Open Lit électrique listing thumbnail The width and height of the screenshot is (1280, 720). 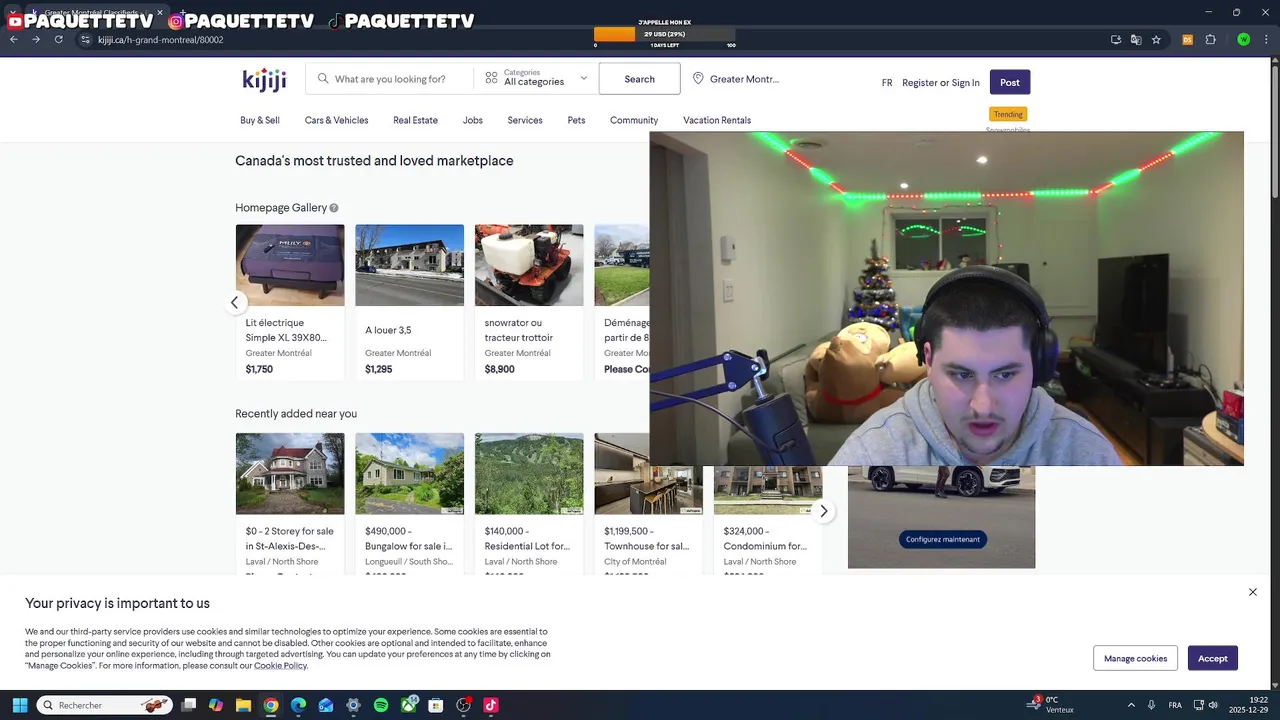[290, 265]
